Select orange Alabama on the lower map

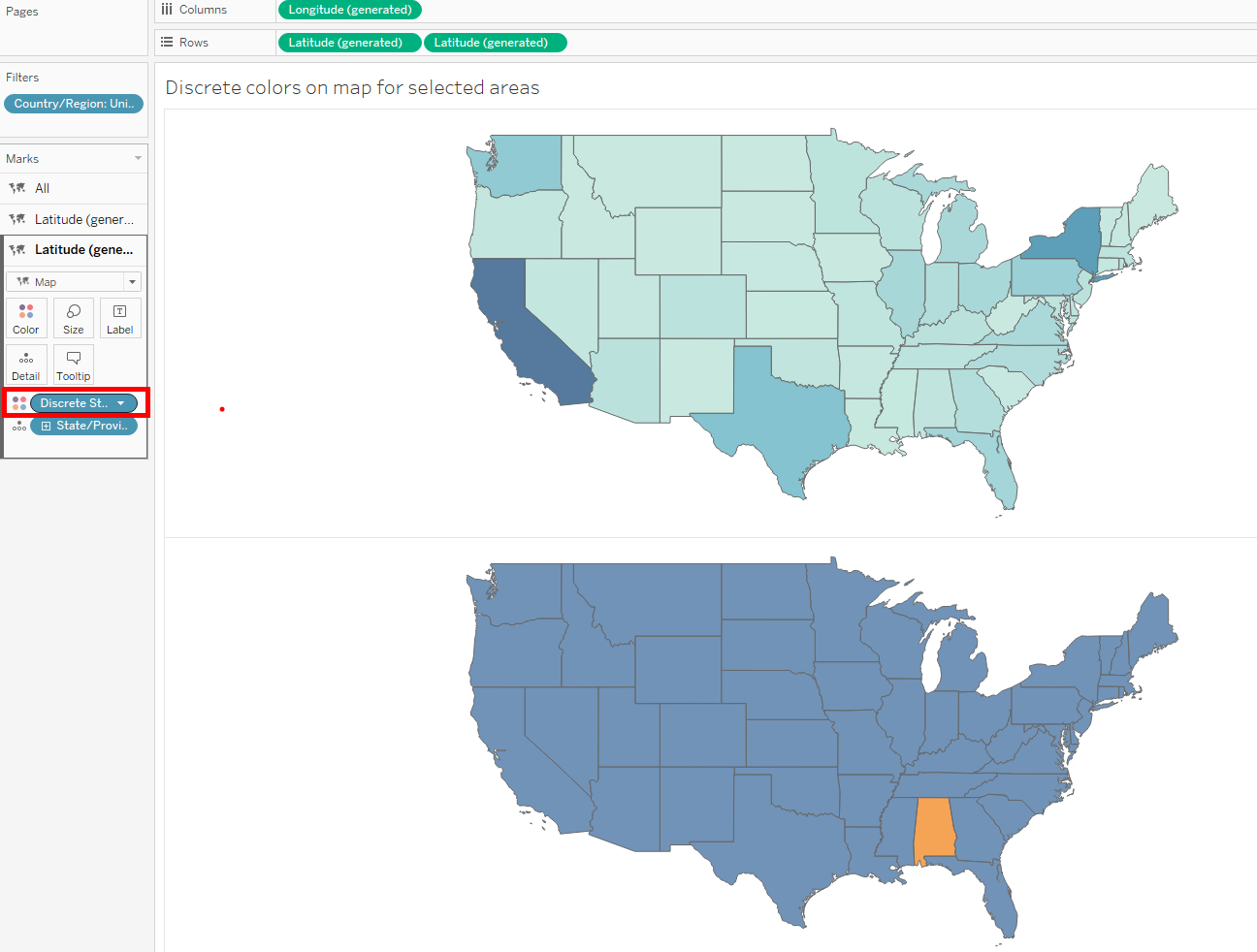(x=933, y=829)
